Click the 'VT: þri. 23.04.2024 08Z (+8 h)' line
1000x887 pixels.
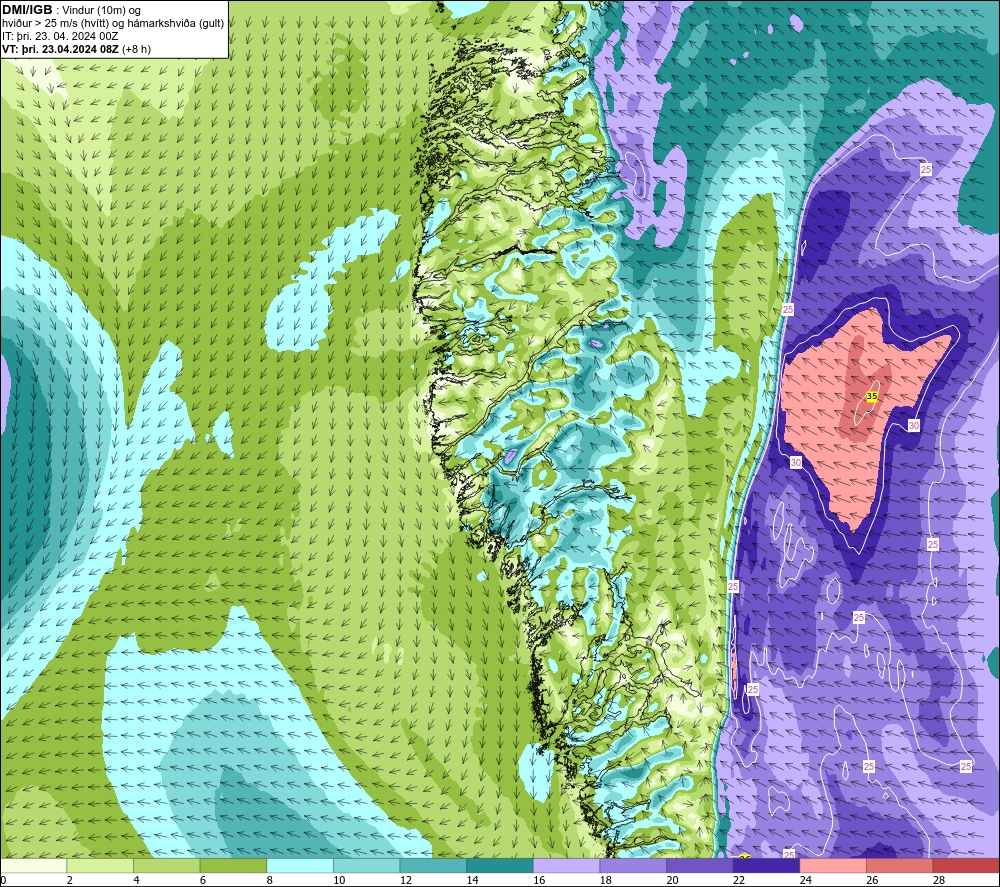[77, 49]
